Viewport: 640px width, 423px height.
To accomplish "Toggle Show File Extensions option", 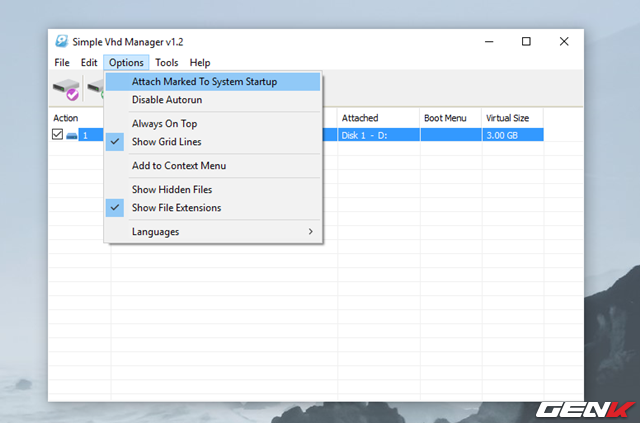I will (x=212, y=207).
